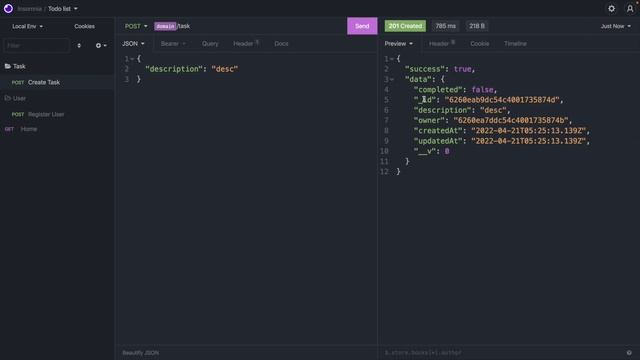This screenshot has height=360, width=640.
Task: Open the Todo list workspace dropdown
Action: [x=63, y=9]
